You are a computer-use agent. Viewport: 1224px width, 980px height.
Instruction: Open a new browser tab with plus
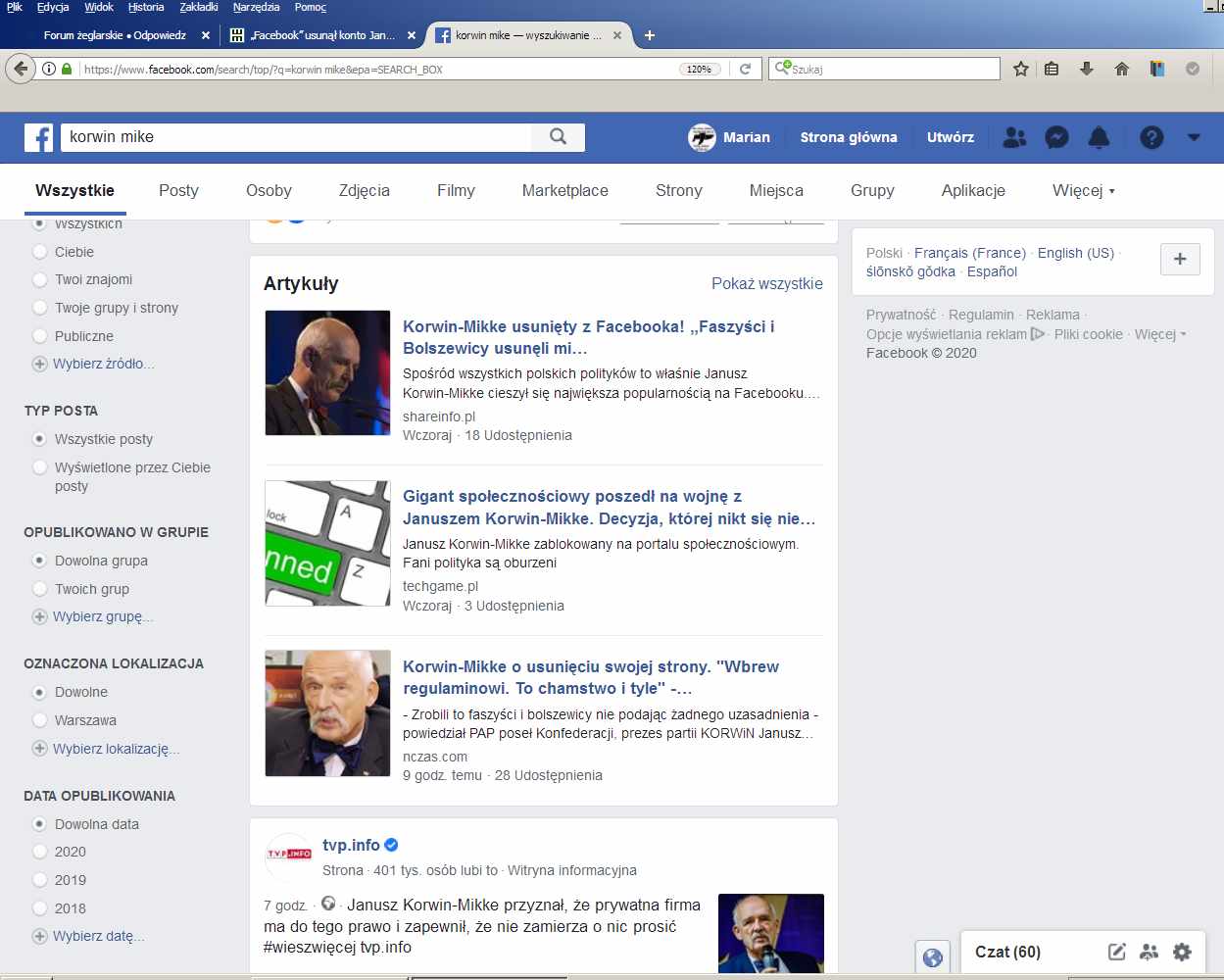pyautogui.click(x=649, y=35)
